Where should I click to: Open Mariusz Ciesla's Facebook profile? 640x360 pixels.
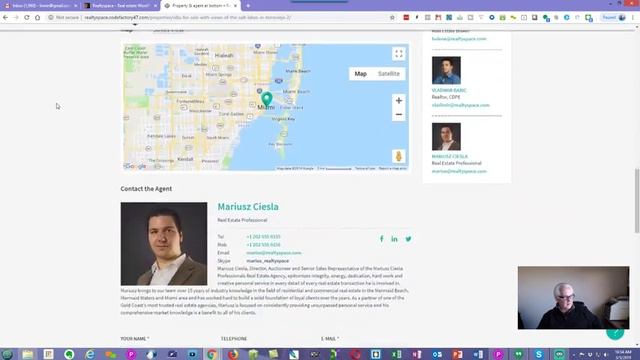(x=382, y=239)
